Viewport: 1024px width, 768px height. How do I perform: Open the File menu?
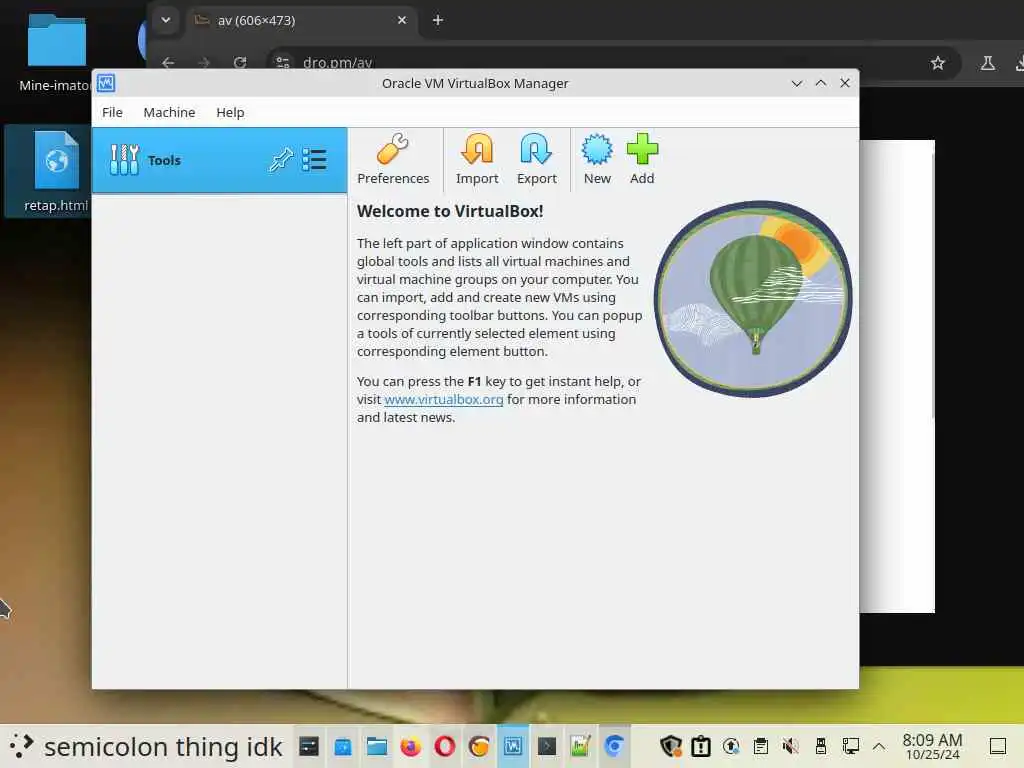pos(112,112)
